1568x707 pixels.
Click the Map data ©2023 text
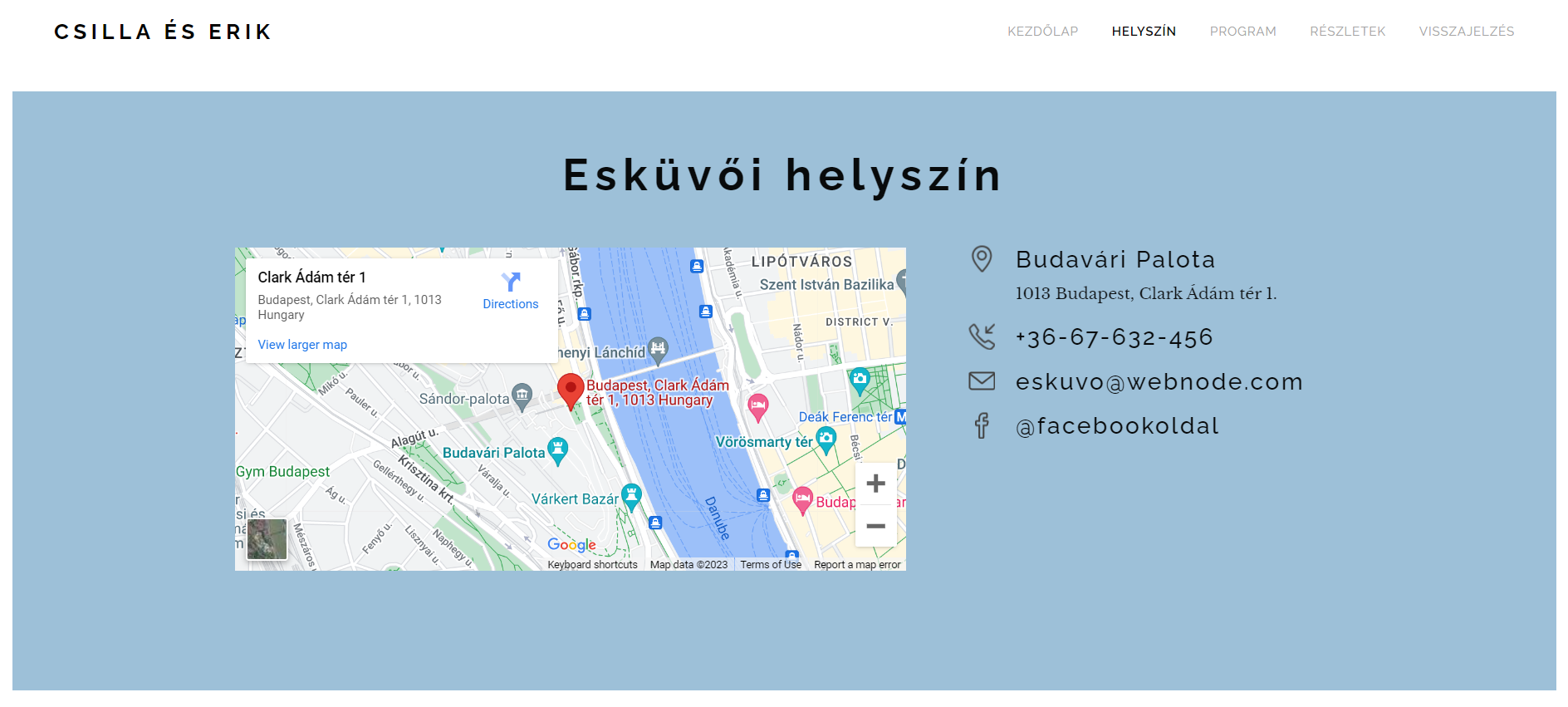(x=688, y=565)
